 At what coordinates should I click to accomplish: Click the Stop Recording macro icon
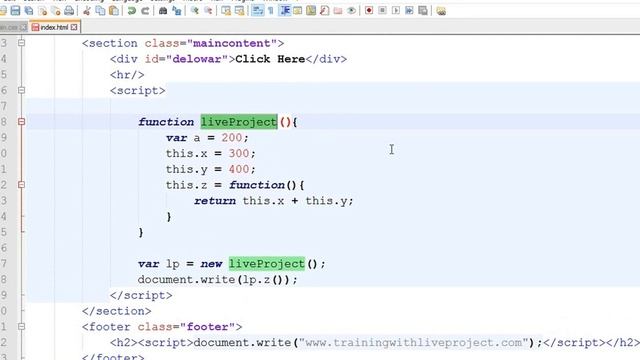coord(382,11)
